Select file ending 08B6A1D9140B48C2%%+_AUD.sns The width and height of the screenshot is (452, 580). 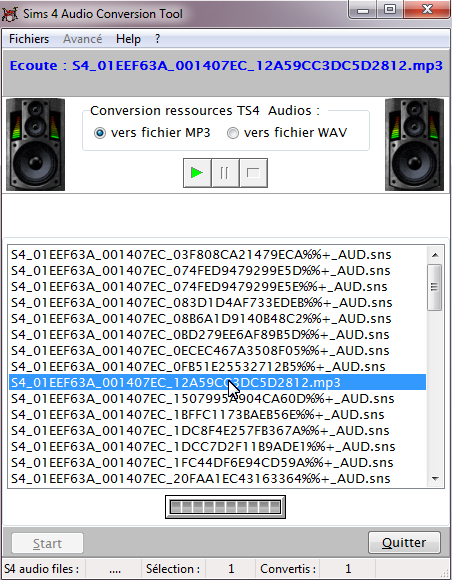217,318
